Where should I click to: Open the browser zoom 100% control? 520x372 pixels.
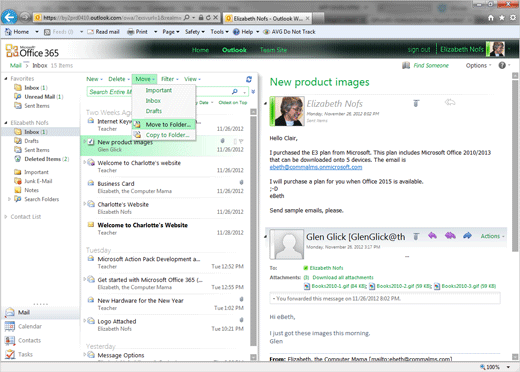[495, 367]
